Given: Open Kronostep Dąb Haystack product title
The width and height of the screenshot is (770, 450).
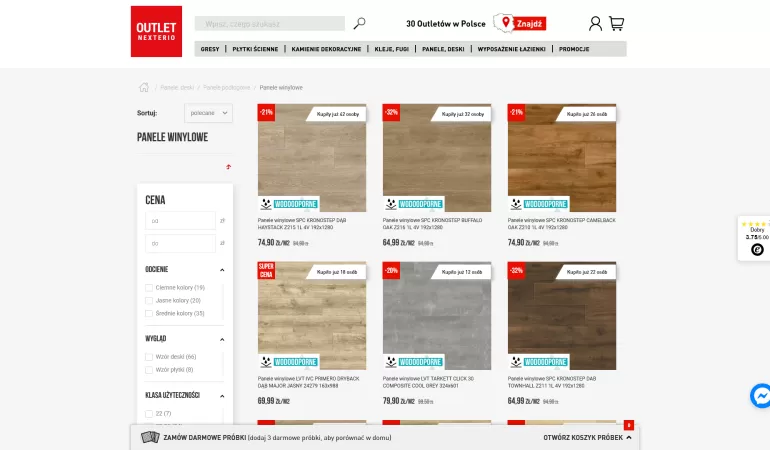Looking at the screenshot, I should click(x=302, y=224).
